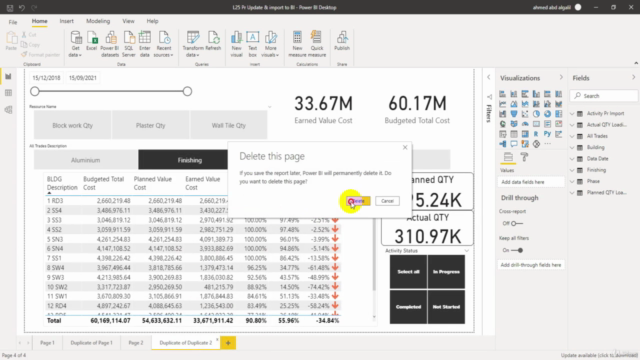The width and height of the screenshot is (640, 360).
Task: Open the Enter data tool
Action: (144, 44)
